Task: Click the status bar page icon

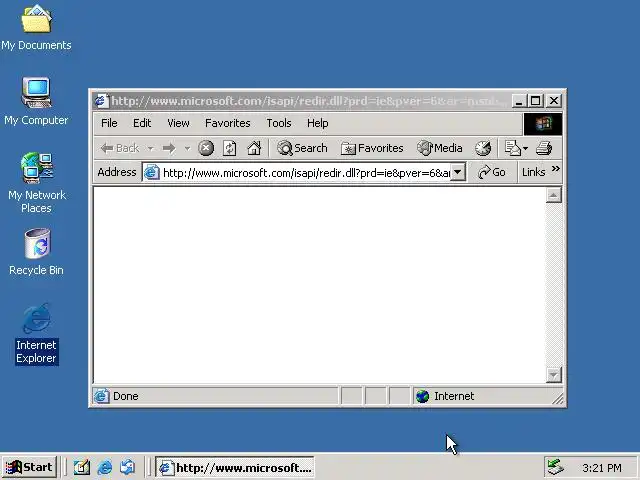Action: 101,396
